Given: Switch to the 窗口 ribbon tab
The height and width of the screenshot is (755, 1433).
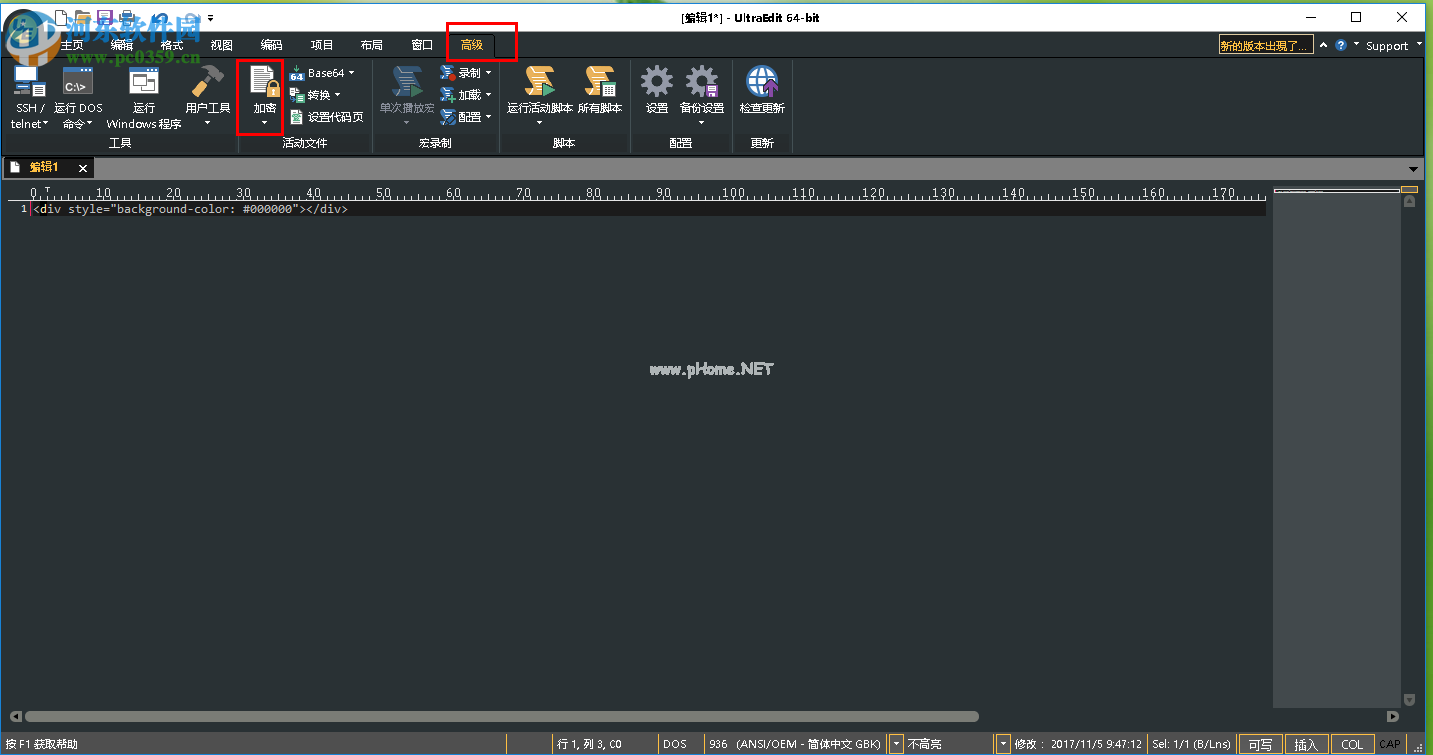Looking at the screenshot, I should [x=422, y=45].
